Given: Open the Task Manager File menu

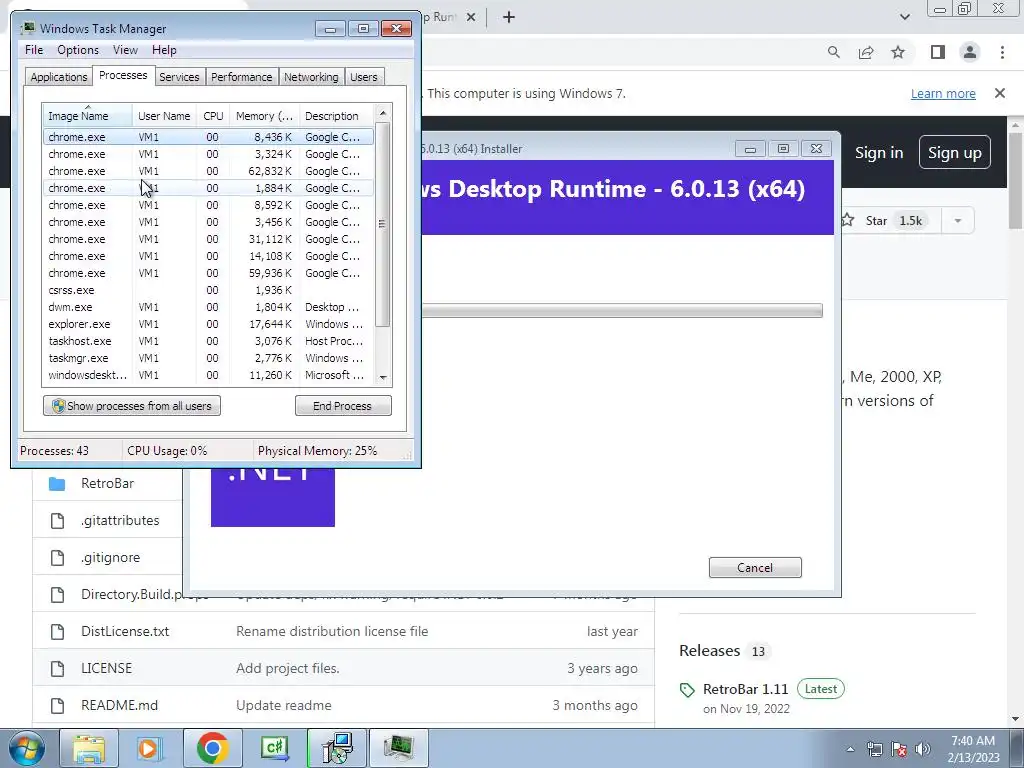Looking at the screenshot, I should click(34, 50).
